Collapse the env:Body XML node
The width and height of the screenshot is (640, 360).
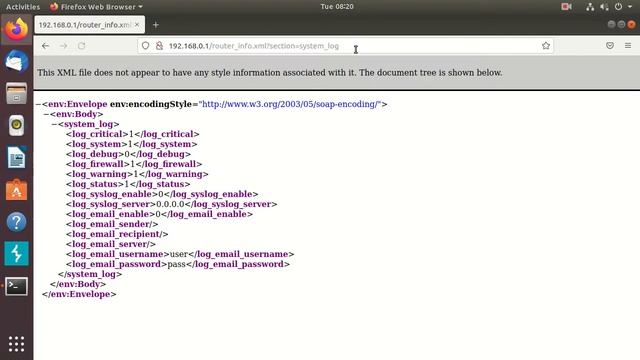tap(46, 114)
